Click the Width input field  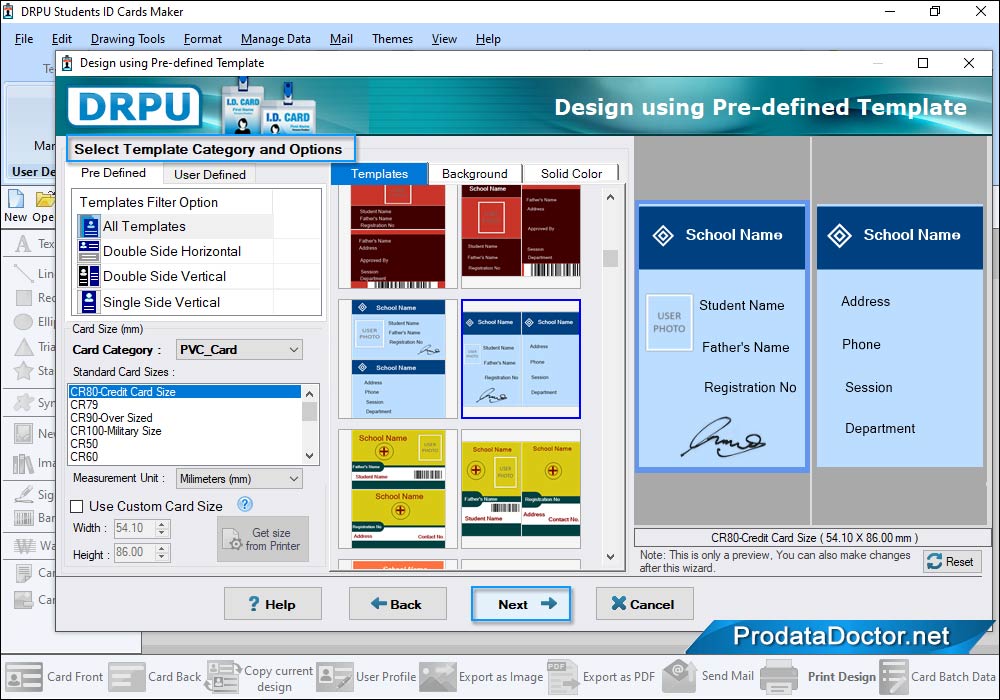point(135,528)
